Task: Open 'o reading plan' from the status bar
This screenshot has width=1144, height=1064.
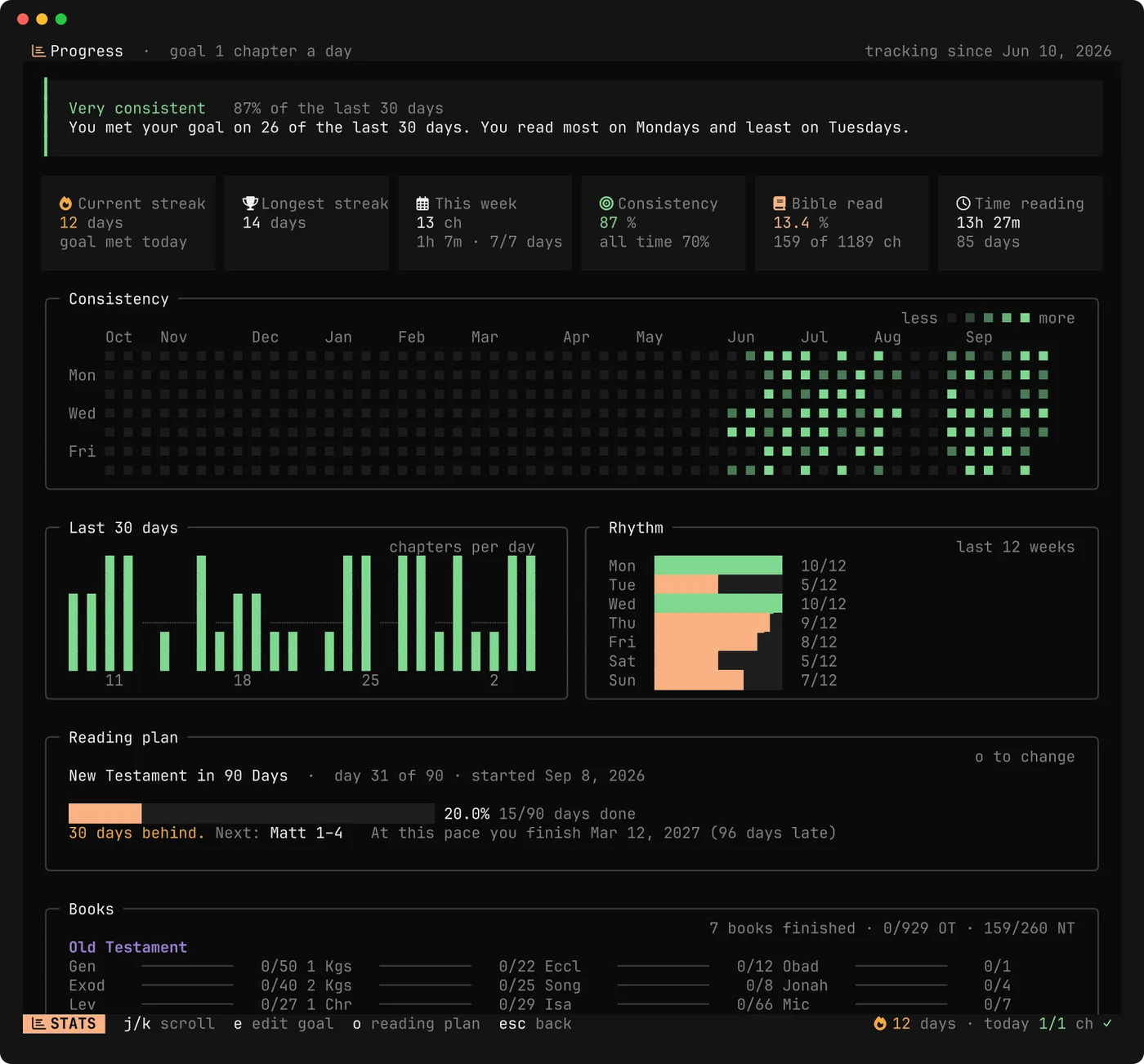Action: click(x=417, y=1024)
